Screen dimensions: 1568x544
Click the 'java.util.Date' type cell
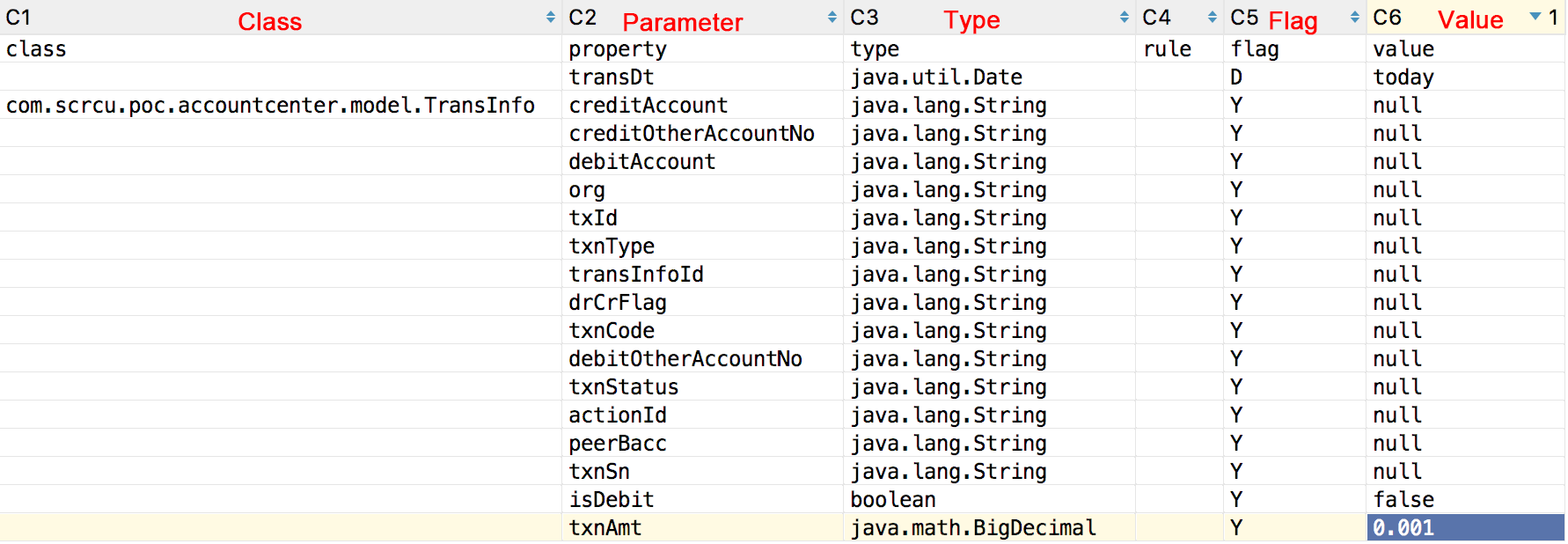click(x=990, y=77)
